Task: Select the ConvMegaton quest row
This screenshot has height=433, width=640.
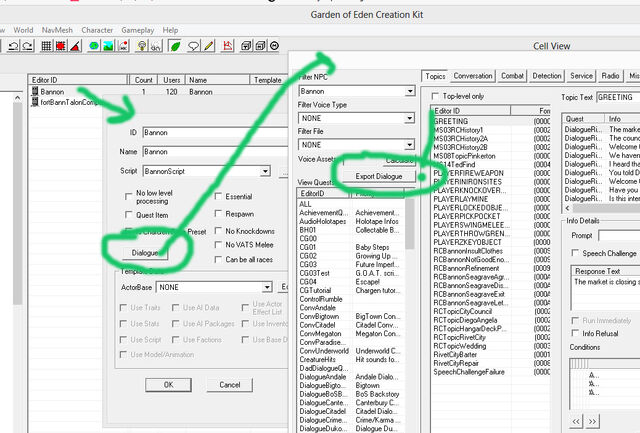Action: [x=351, y=333]
